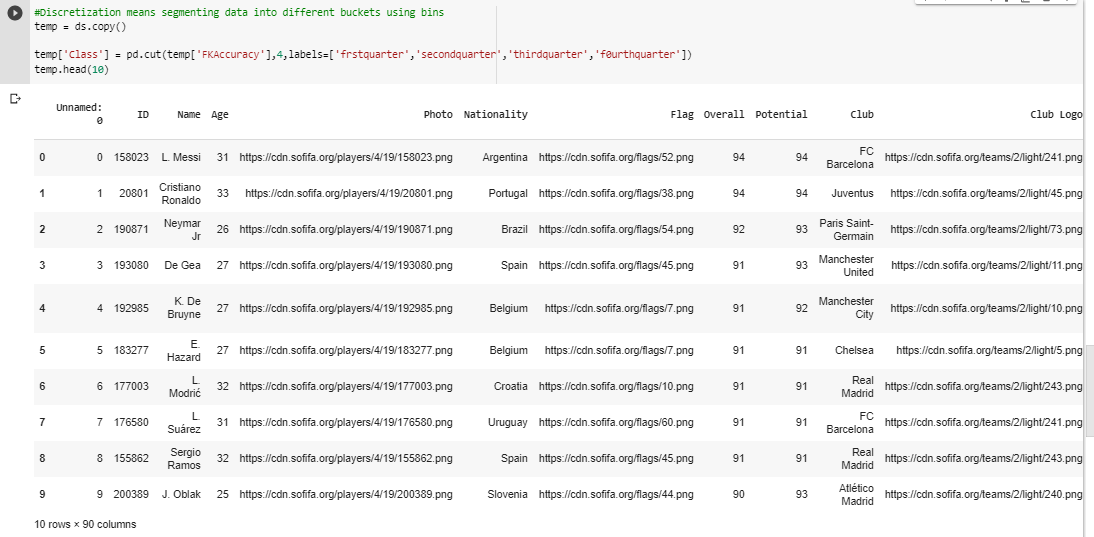Select the Nationality column header
Image resolution: width=1094 pixels, height=537 pixels.
click(x=495, y=114)
